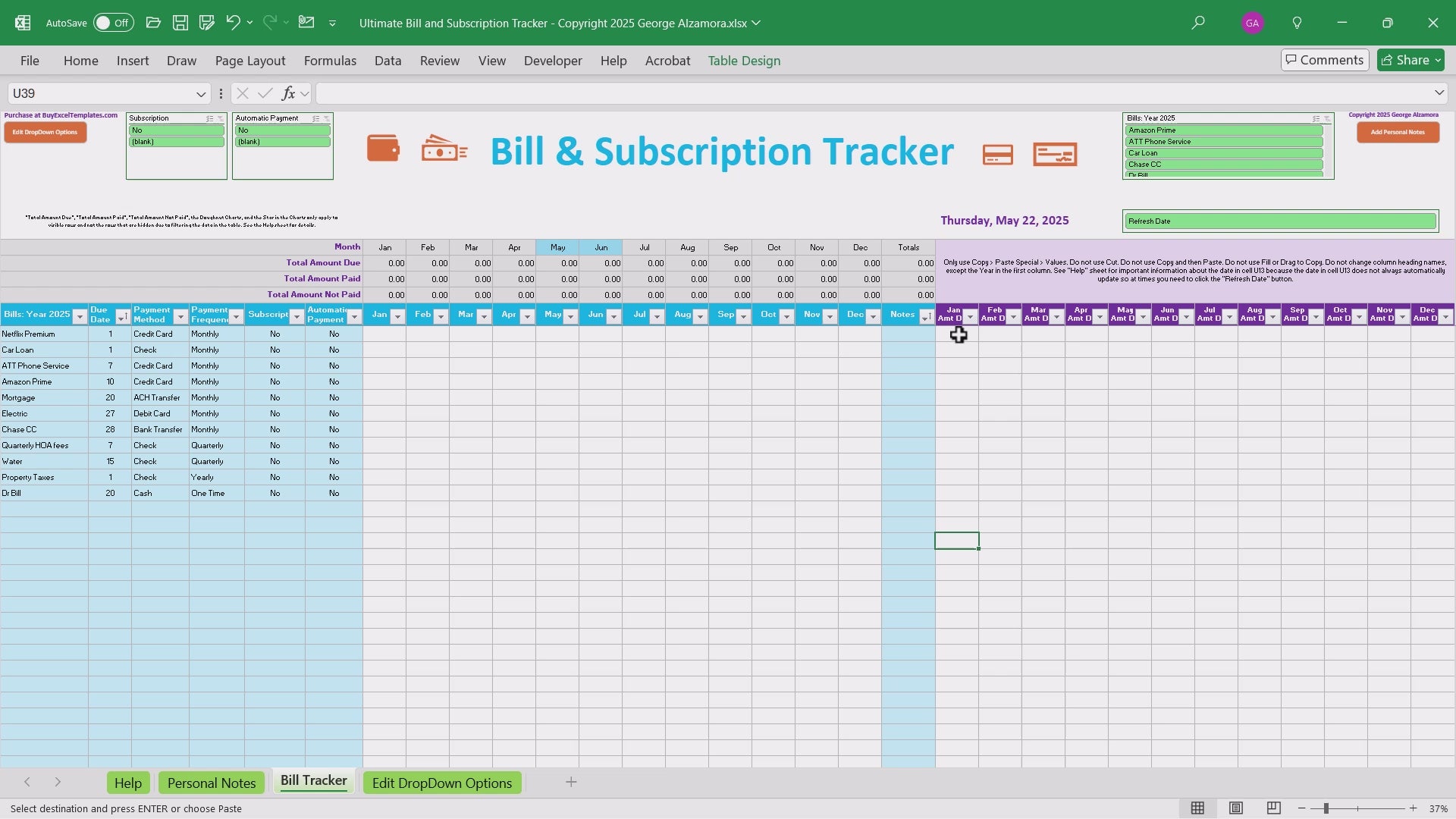Viewport: 1456px width, 819px height.
Task: Switch to the Personal Notes sheet tab
Action: [x=212, y=783]
